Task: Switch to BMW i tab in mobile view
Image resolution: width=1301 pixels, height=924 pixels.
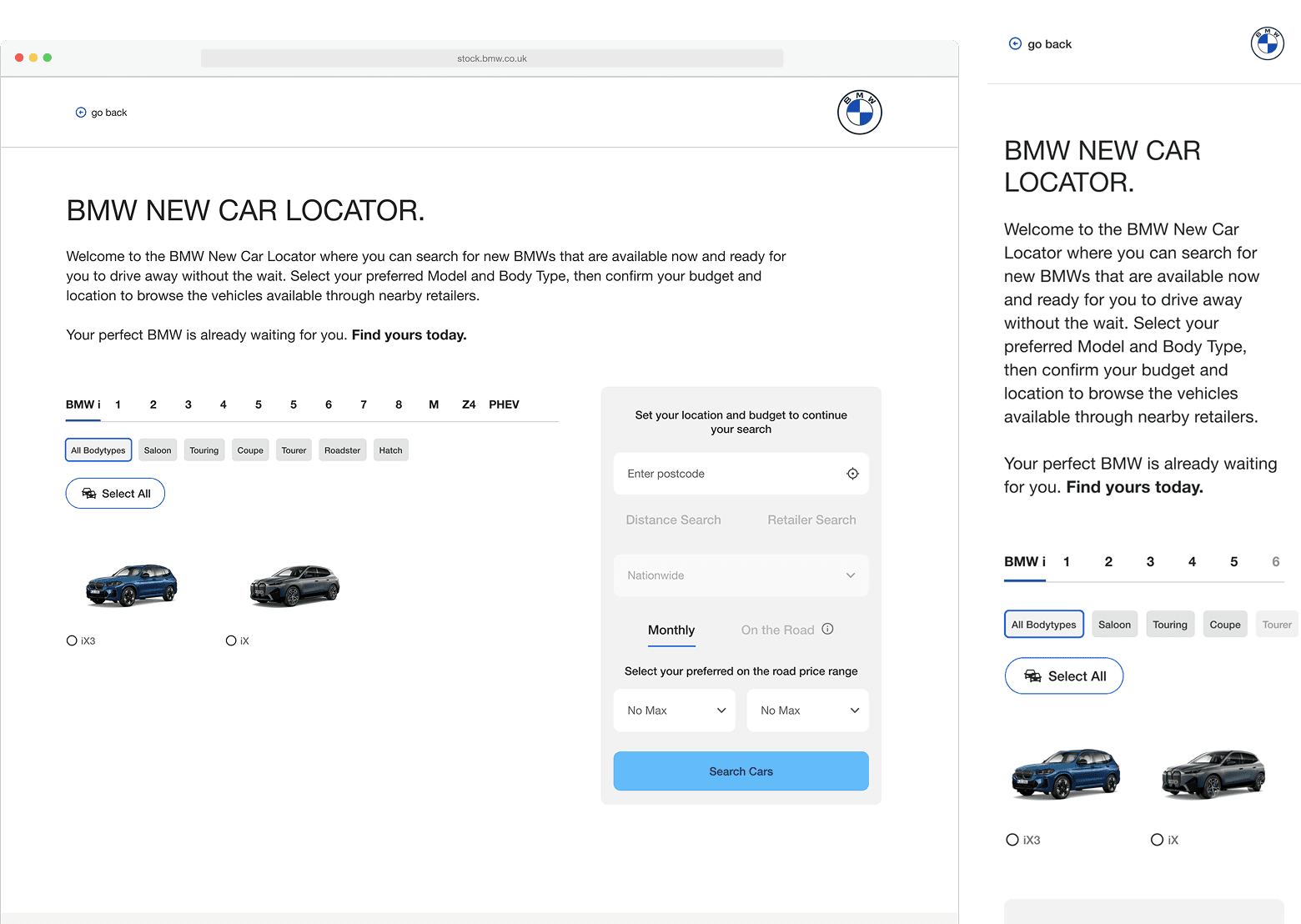Action: pos(1025,562)
